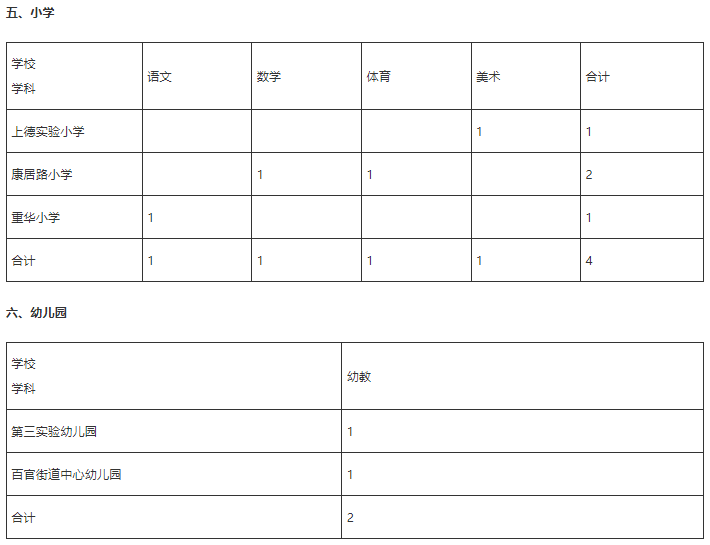Click the 美术 value for 上德实验小学
The image size is (710, 545).
[x=480, y=131]
